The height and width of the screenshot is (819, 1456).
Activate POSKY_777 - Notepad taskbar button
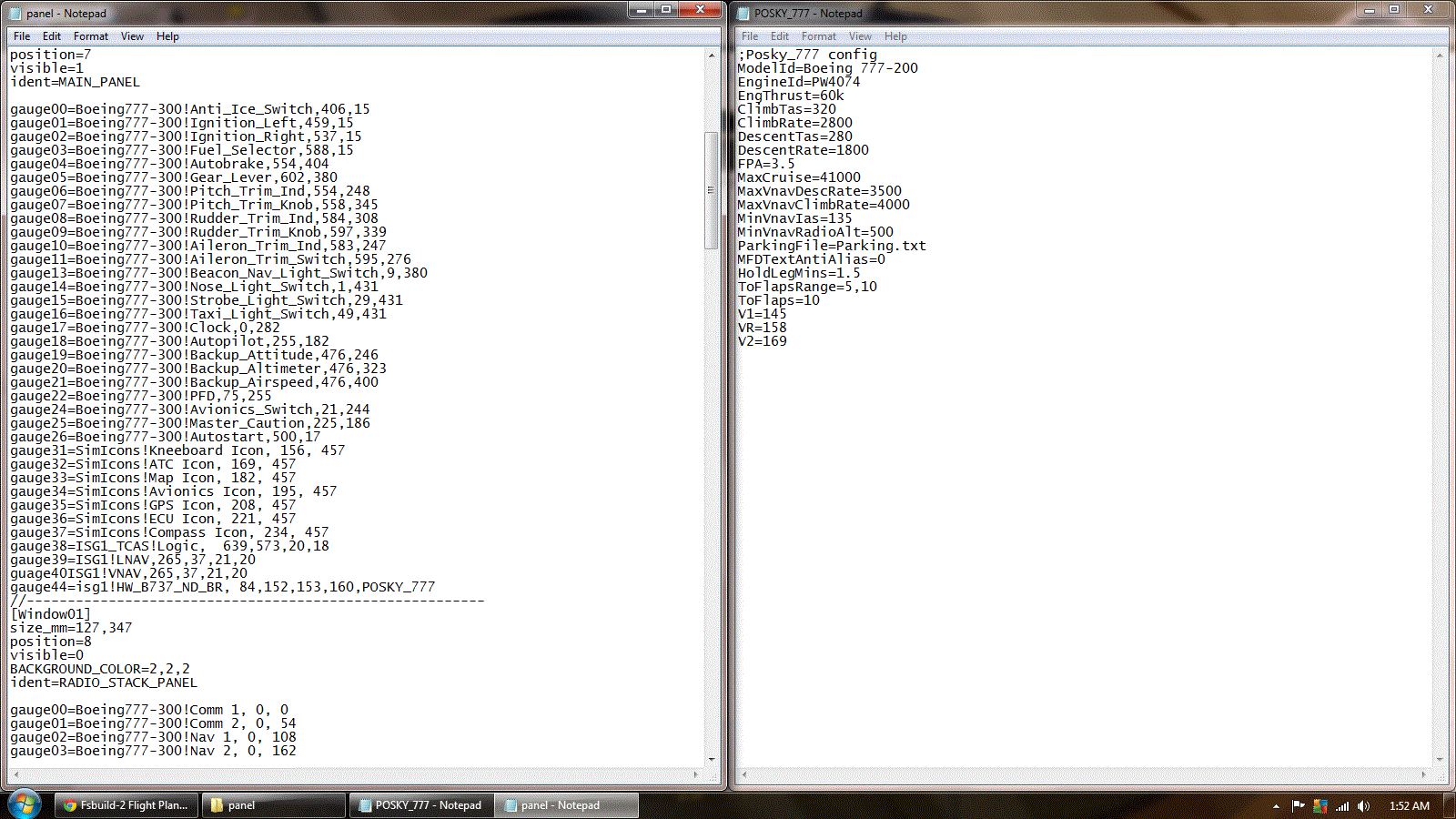click(420, 805)
